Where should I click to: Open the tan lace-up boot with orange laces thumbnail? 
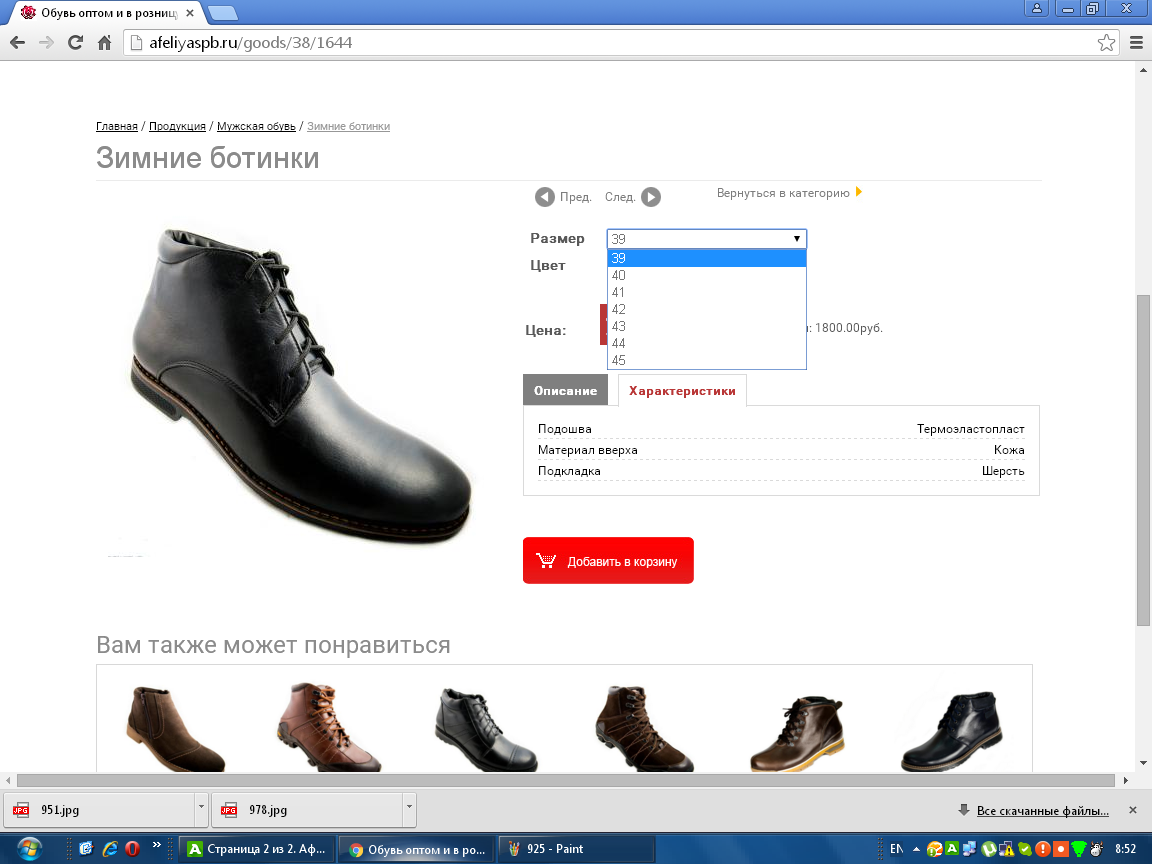pyautogui.click(x=328, y=727)
